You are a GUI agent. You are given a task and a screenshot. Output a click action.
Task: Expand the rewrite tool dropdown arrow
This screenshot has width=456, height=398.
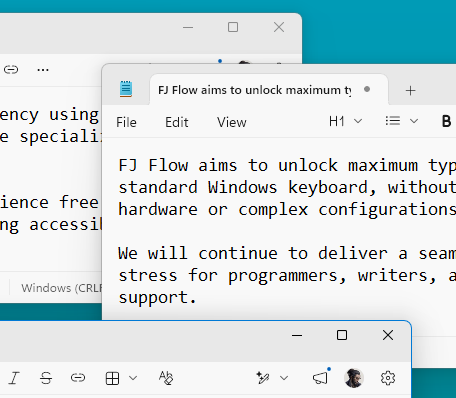point(284,378)
